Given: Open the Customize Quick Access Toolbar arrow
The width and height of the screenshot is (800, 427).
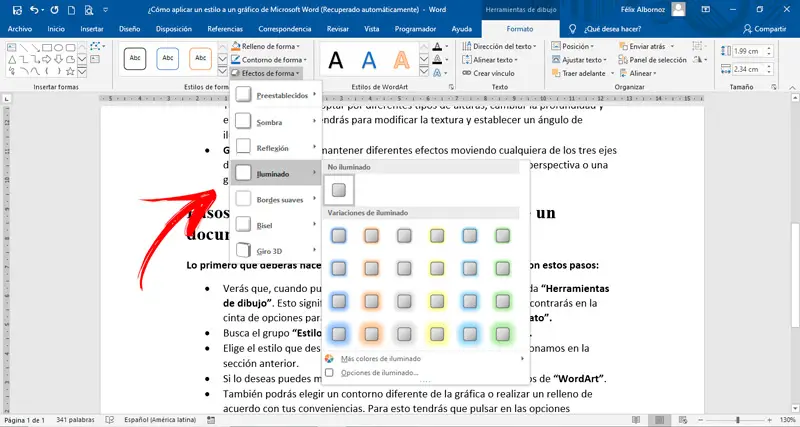Looking at the screenshot, I should [106, 10].
